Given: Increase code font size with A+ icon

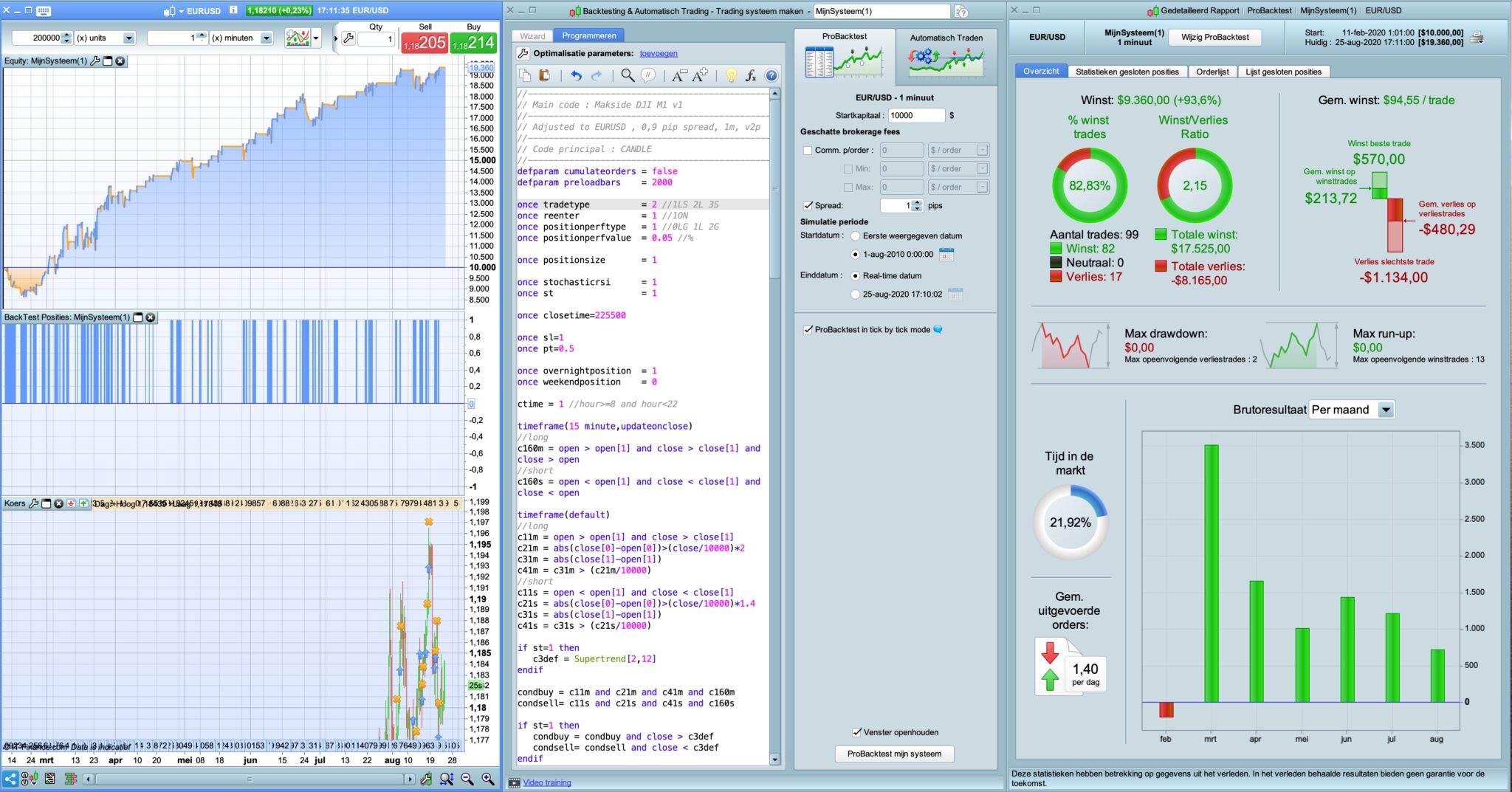Looking at the screenshot, I should (699, 75).
